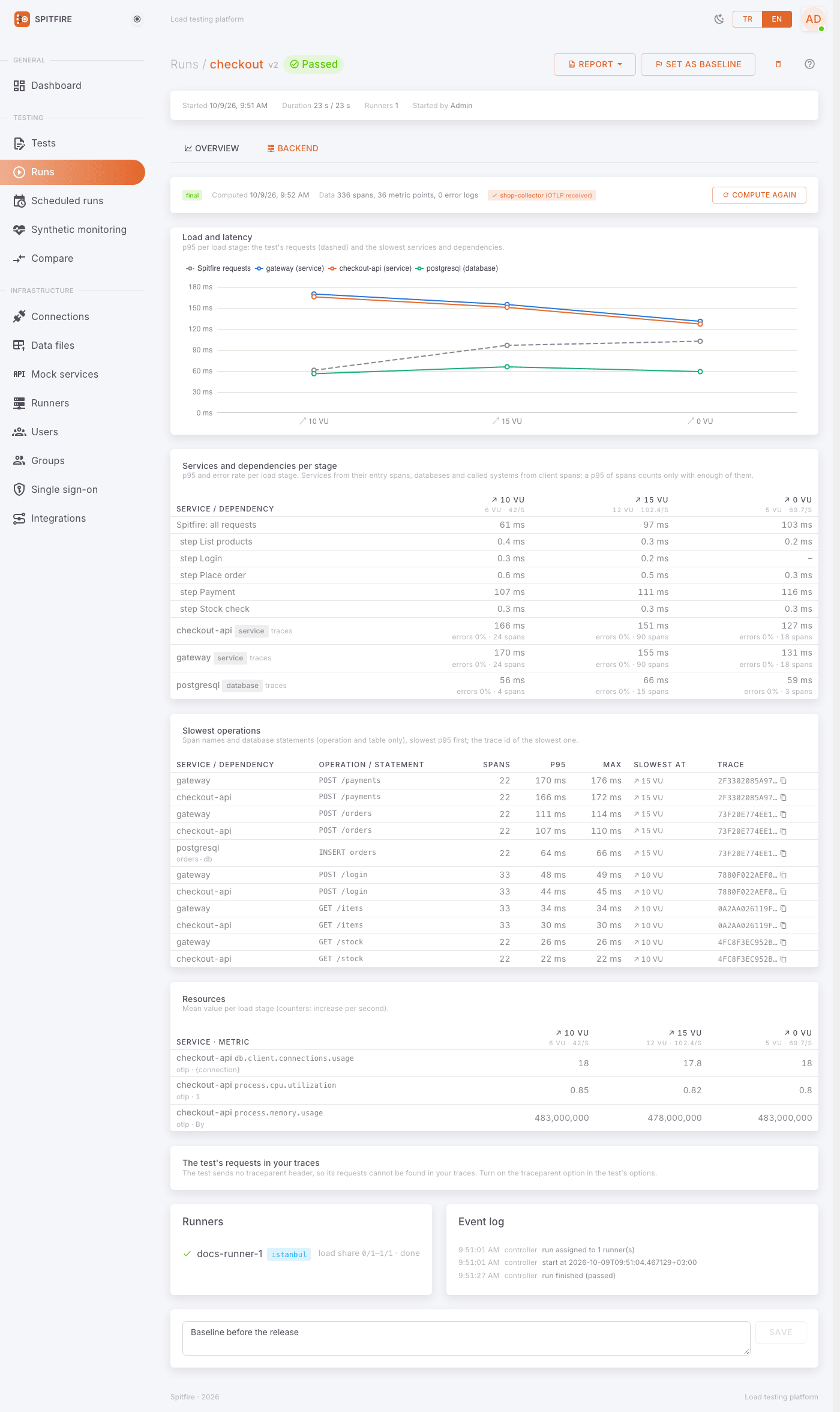
Task: Switch to dark mode with moon icon
Action: pyautogui.click(x=719, y=19)
